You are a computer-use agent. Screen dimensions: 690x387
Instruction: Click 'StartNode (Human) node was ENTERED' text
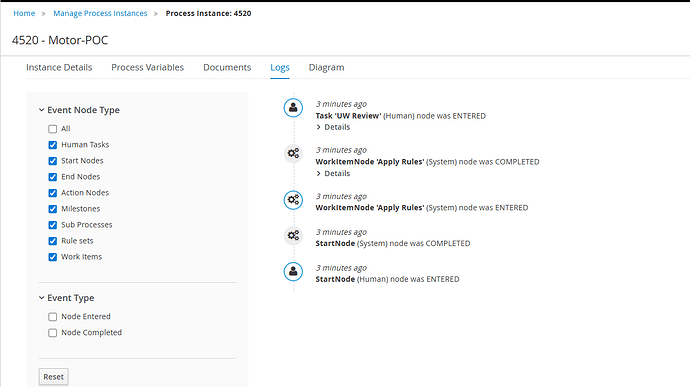387,279
